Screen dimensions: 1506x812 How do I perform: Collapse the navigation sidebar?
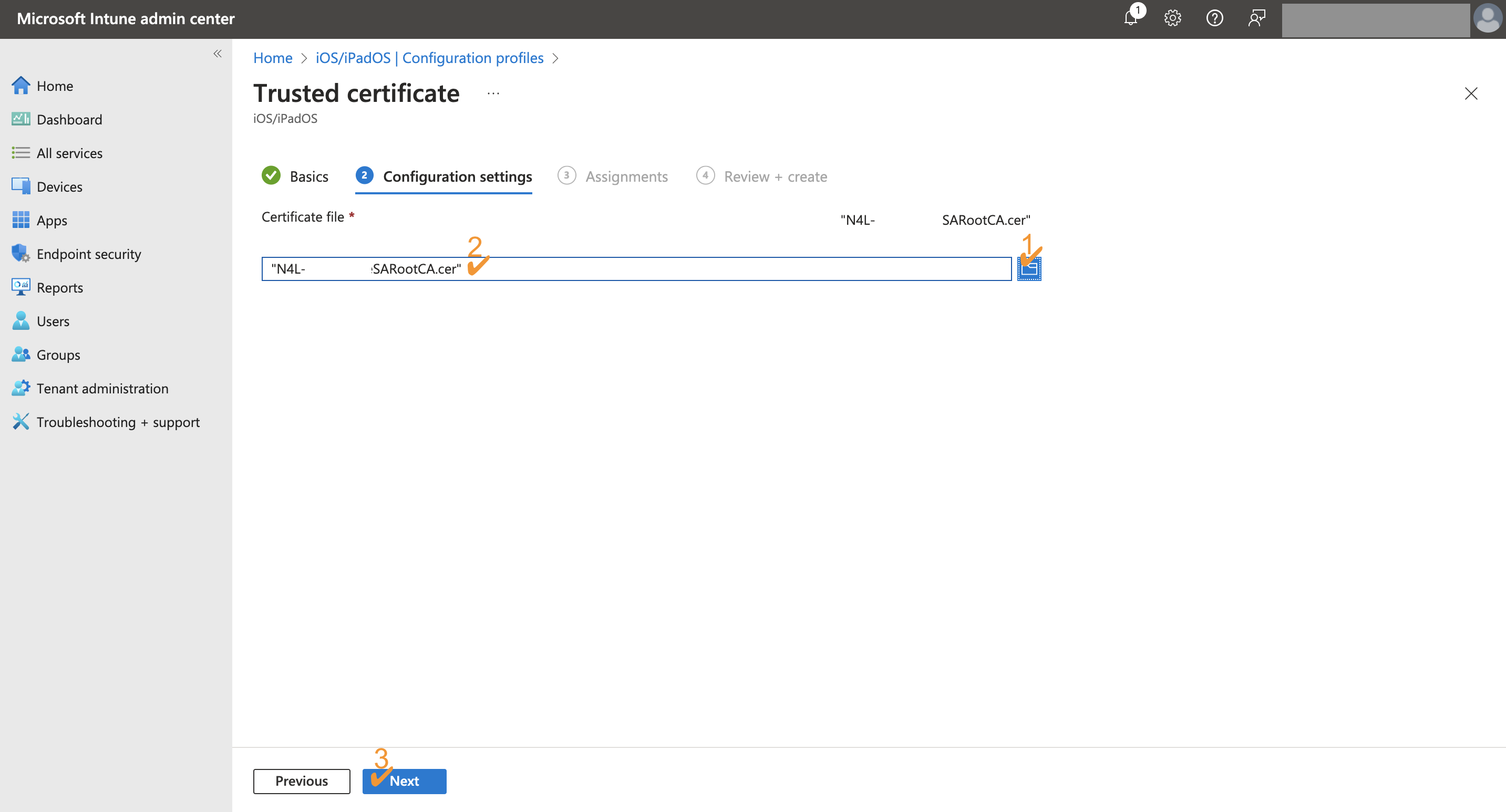[x=218, y=53]
